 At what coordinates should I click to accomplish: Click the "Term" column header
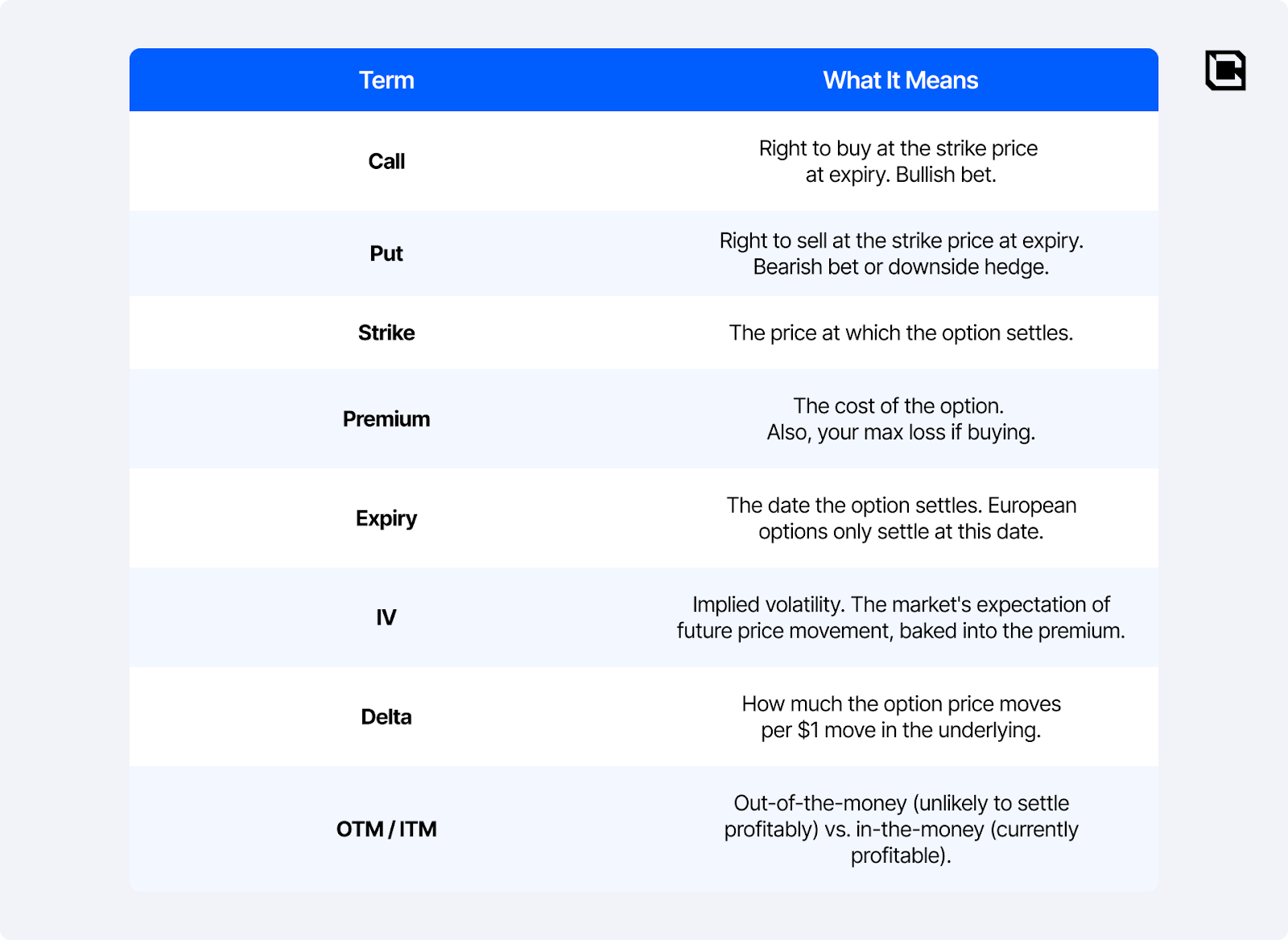coord(386,80)
